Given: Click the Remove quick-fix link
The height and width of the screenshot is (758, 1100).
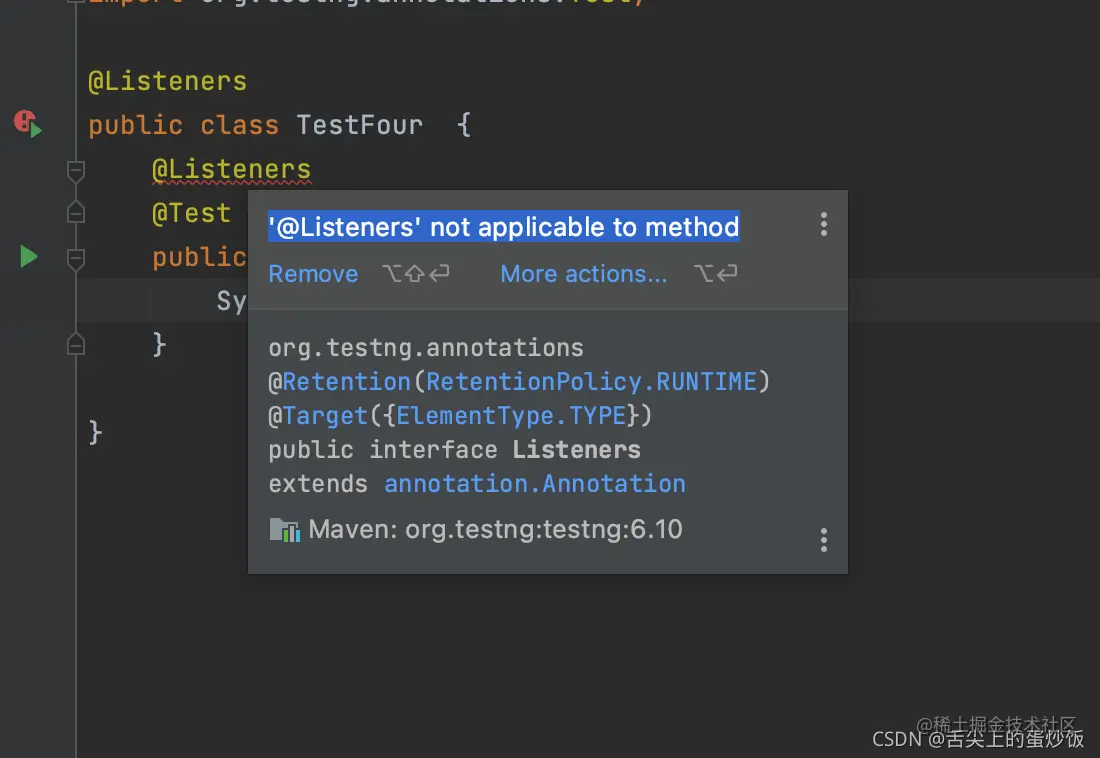Looking at the screenshot, I should [313, 274].
